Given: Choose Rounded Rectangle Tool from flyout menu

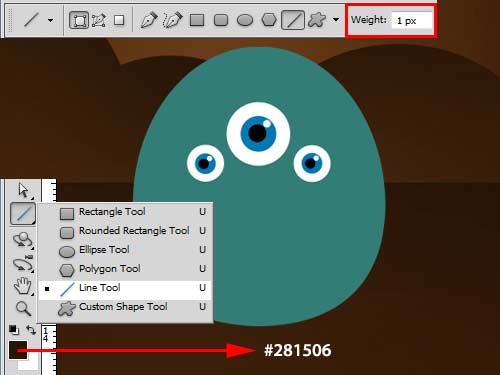Looking at the screenshot, I should click(x=125, y=231).
